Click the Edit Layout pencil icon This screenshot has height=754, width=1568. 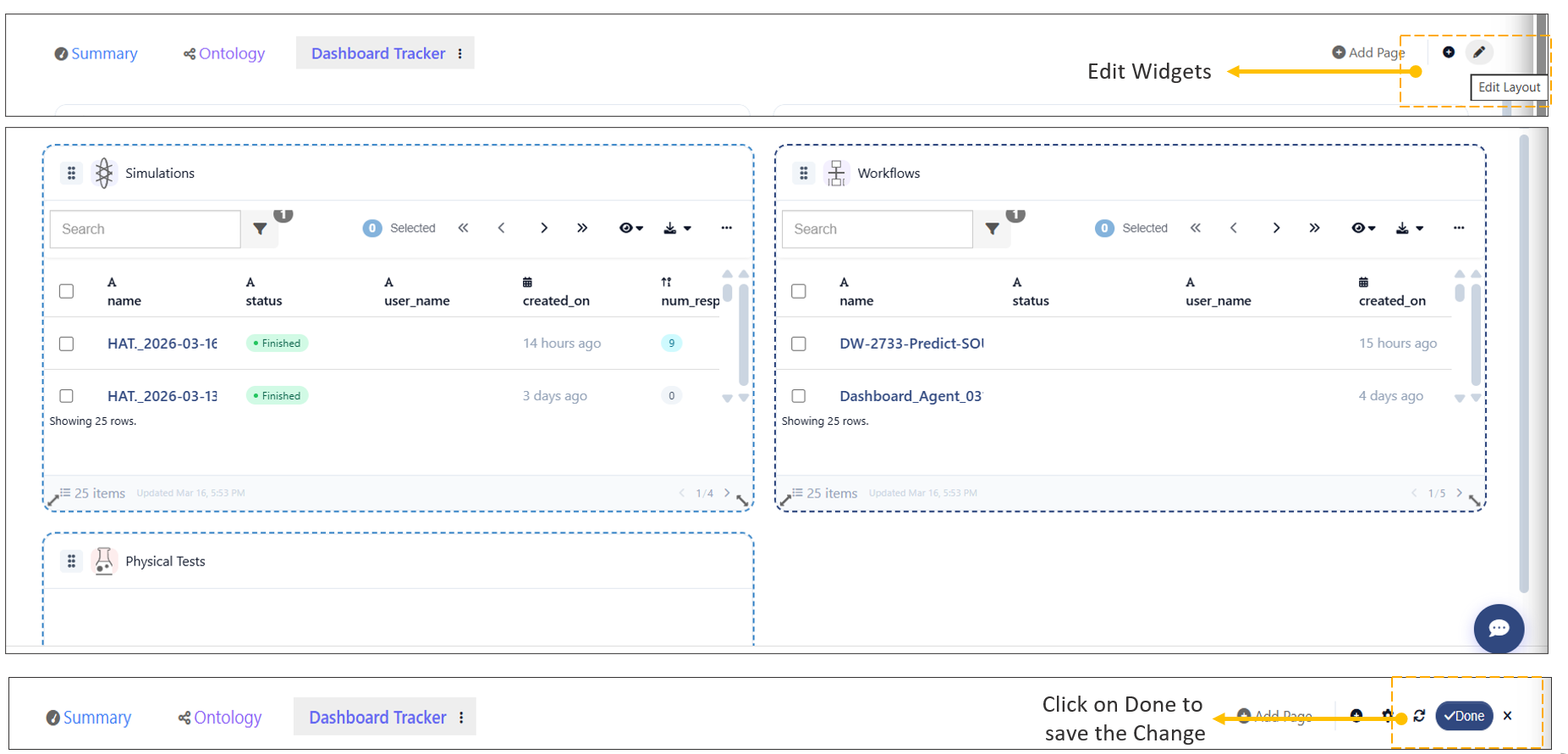(1478, 52)
